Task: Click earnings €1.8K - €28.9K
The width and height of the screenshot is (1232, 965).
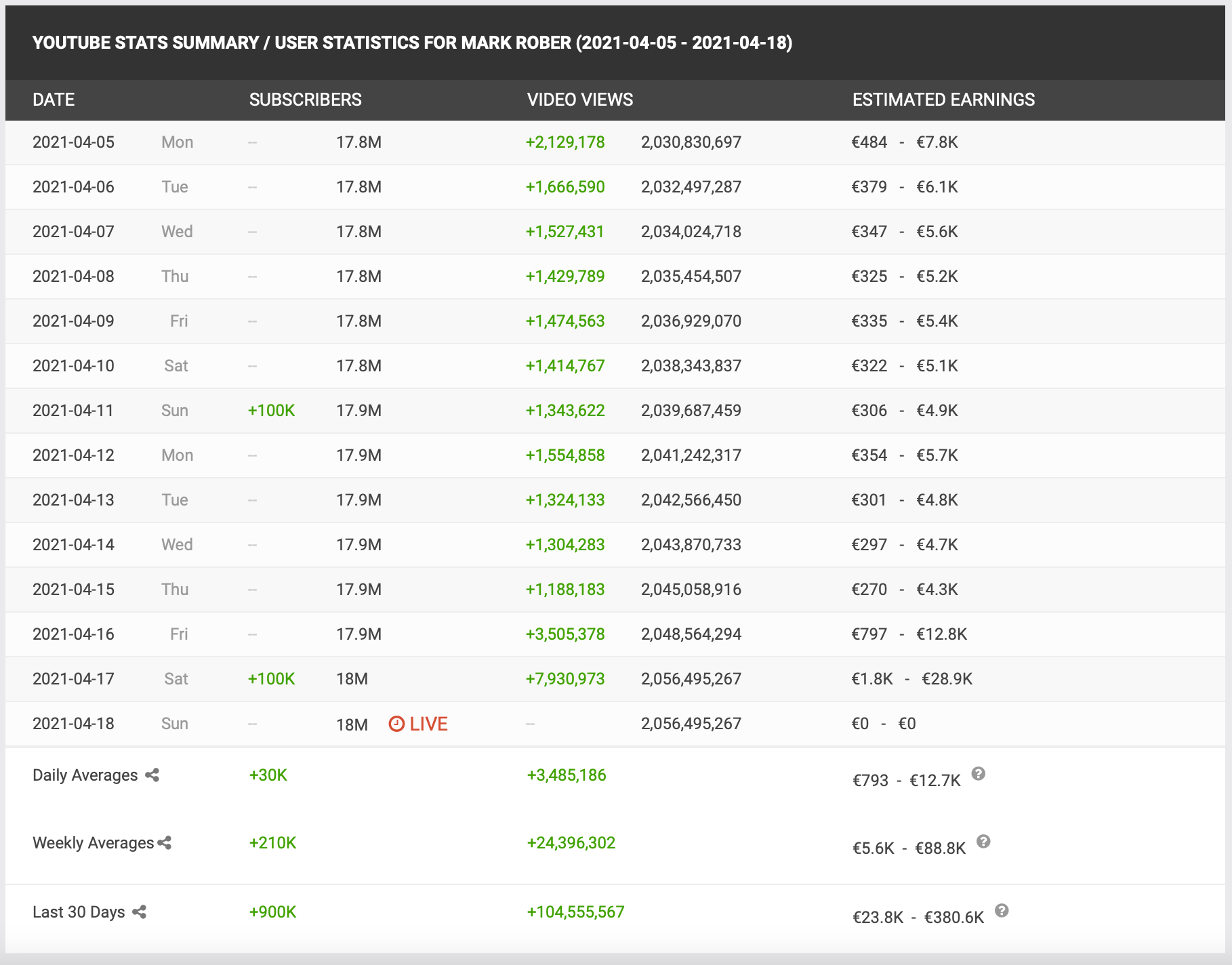Action: [x=912, y=679]
